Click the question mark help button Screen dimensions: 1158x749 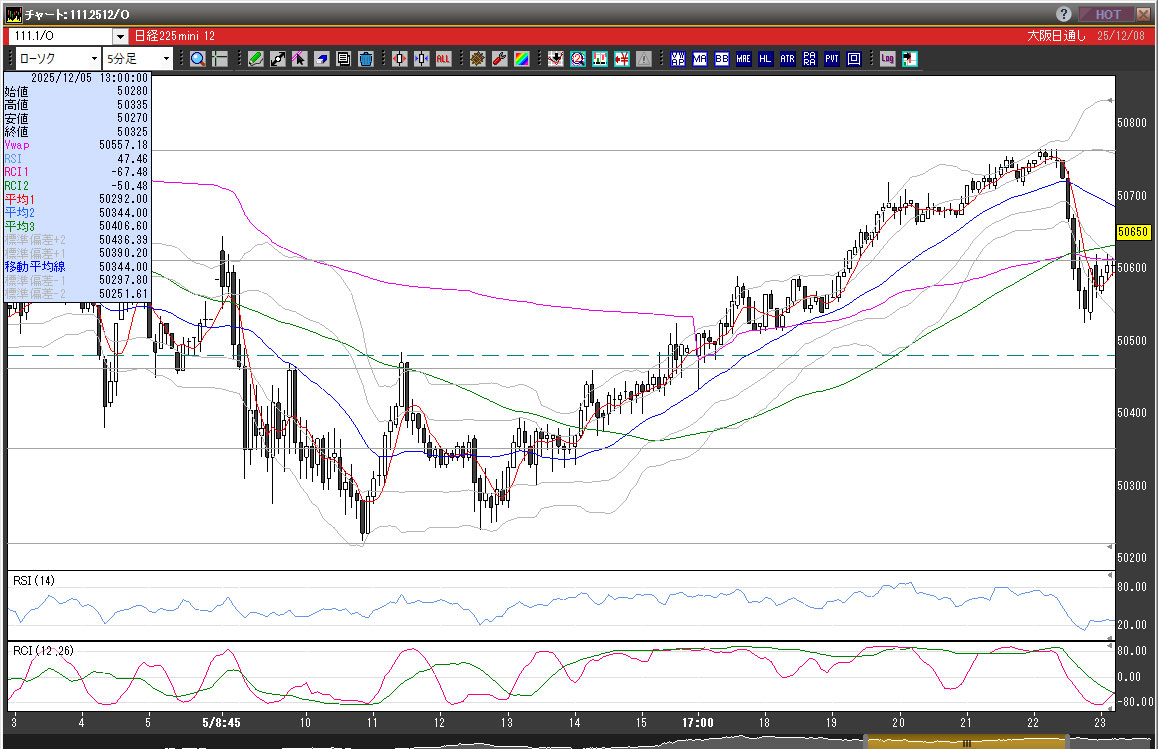[1064, 14]
